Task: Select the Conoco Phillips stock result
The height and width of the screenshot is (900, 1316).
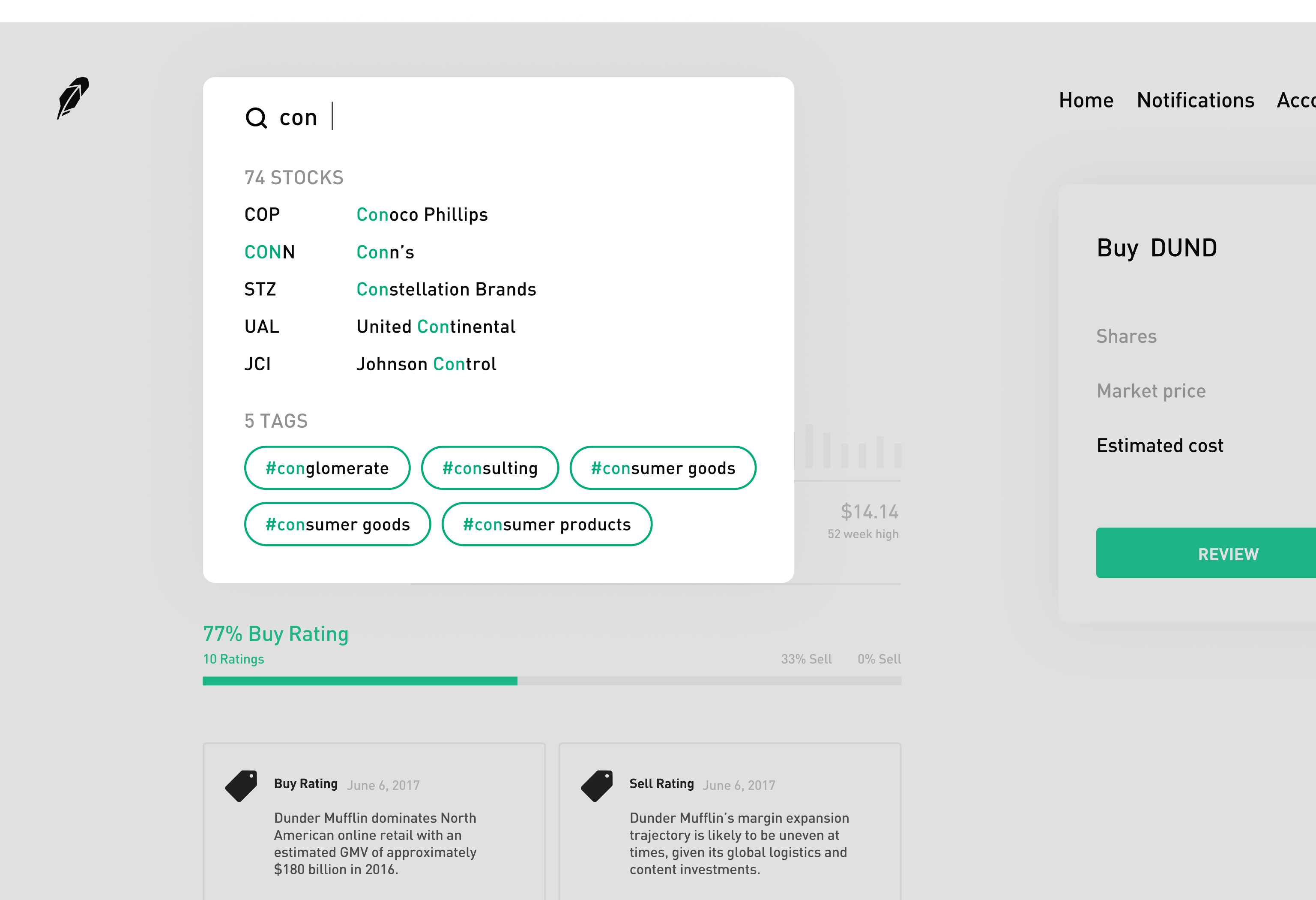Action: pyautogui.click(x=422, y=215)
